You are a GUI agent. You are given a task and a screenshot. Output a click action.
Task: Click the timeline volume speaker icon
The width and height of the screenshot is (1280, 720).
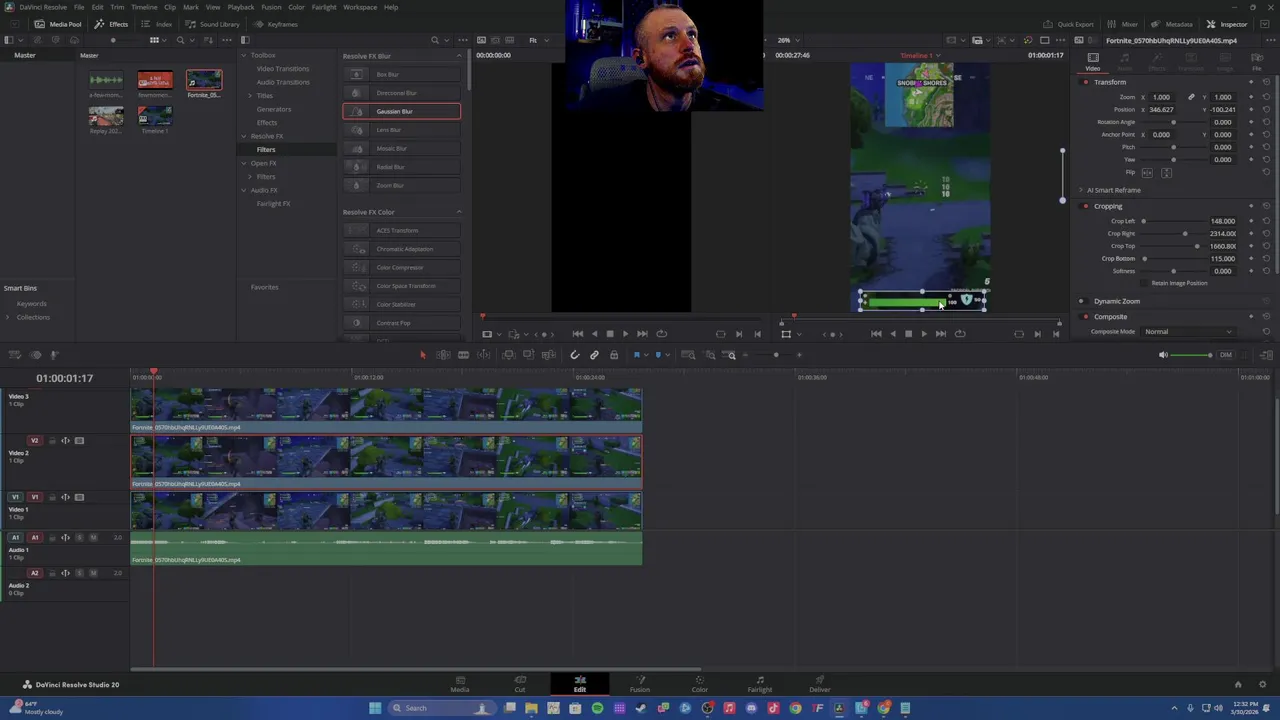point(1162,355)
